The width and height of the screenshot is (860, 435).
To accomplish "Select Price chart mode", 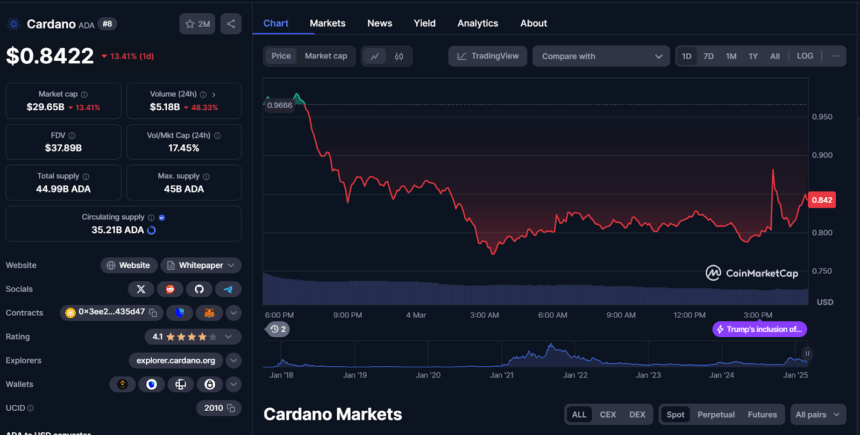I will (x=281, y=56).
